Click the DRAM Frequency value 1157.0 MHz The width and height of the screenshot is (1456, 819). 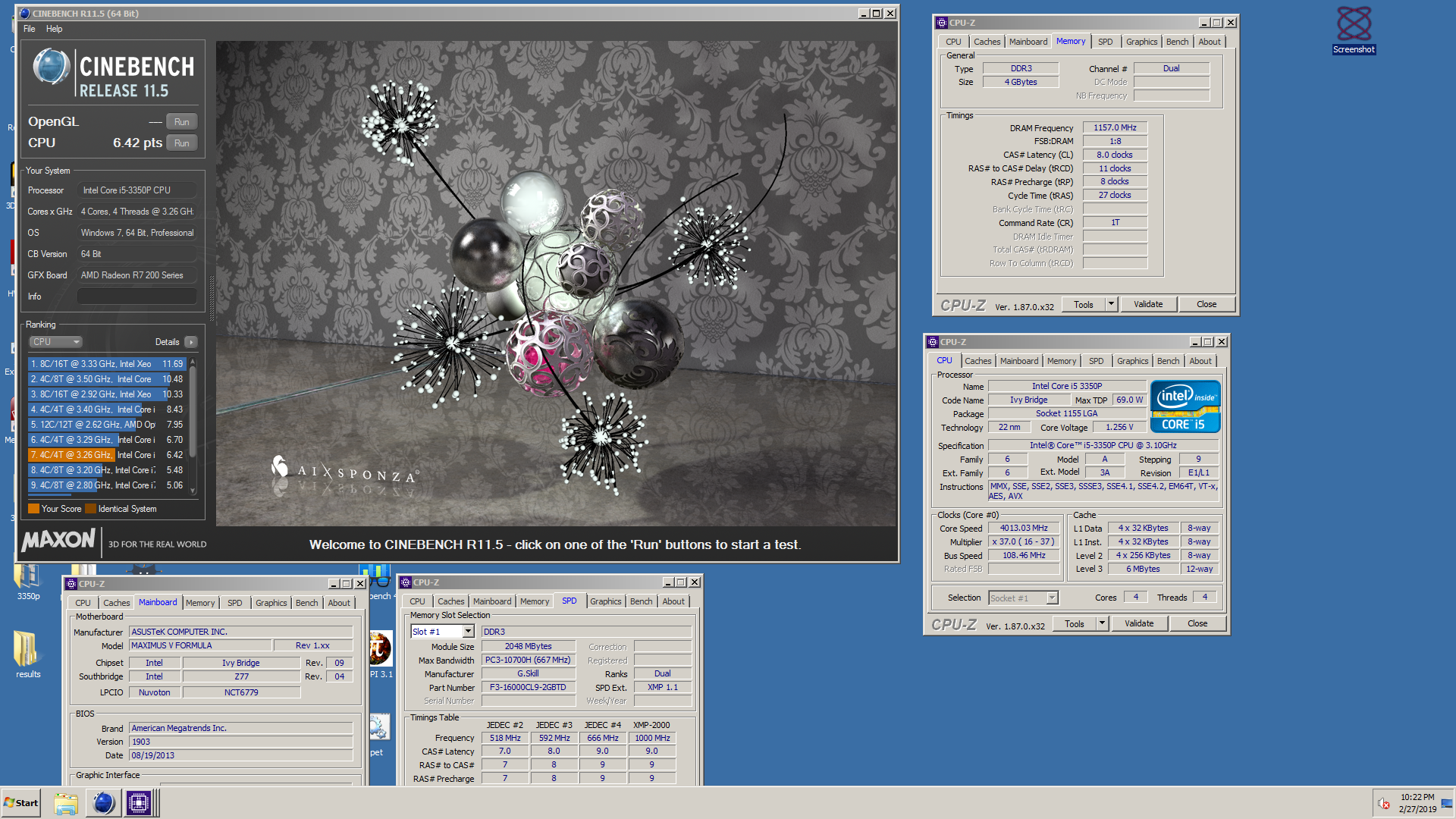pos(1115,127)
